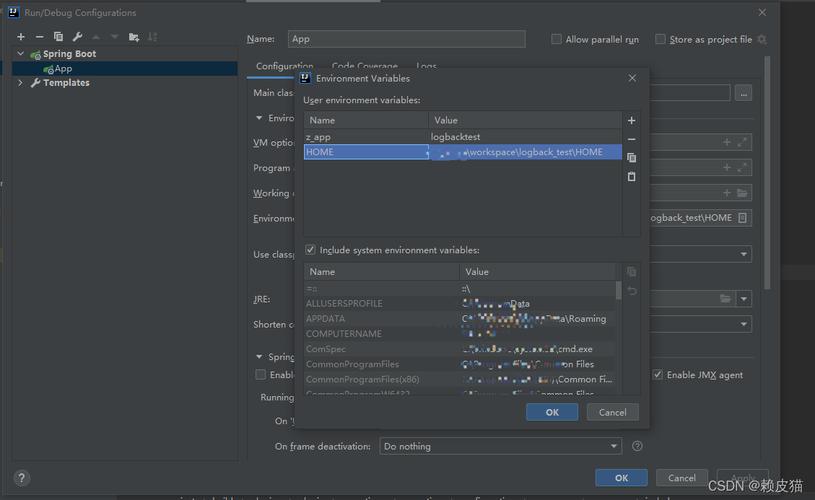
Task: Open Store as project file settings gear
Action: (762, 40)
